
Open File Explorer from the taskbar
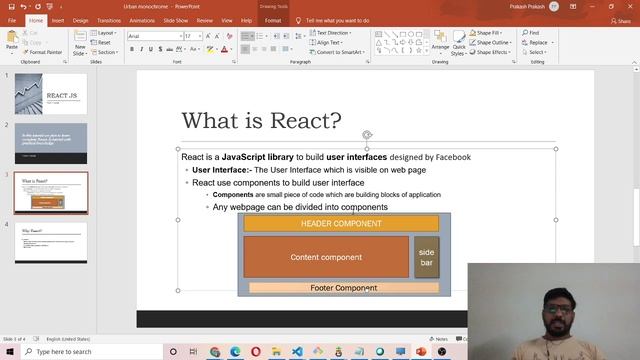click(276, 351)
